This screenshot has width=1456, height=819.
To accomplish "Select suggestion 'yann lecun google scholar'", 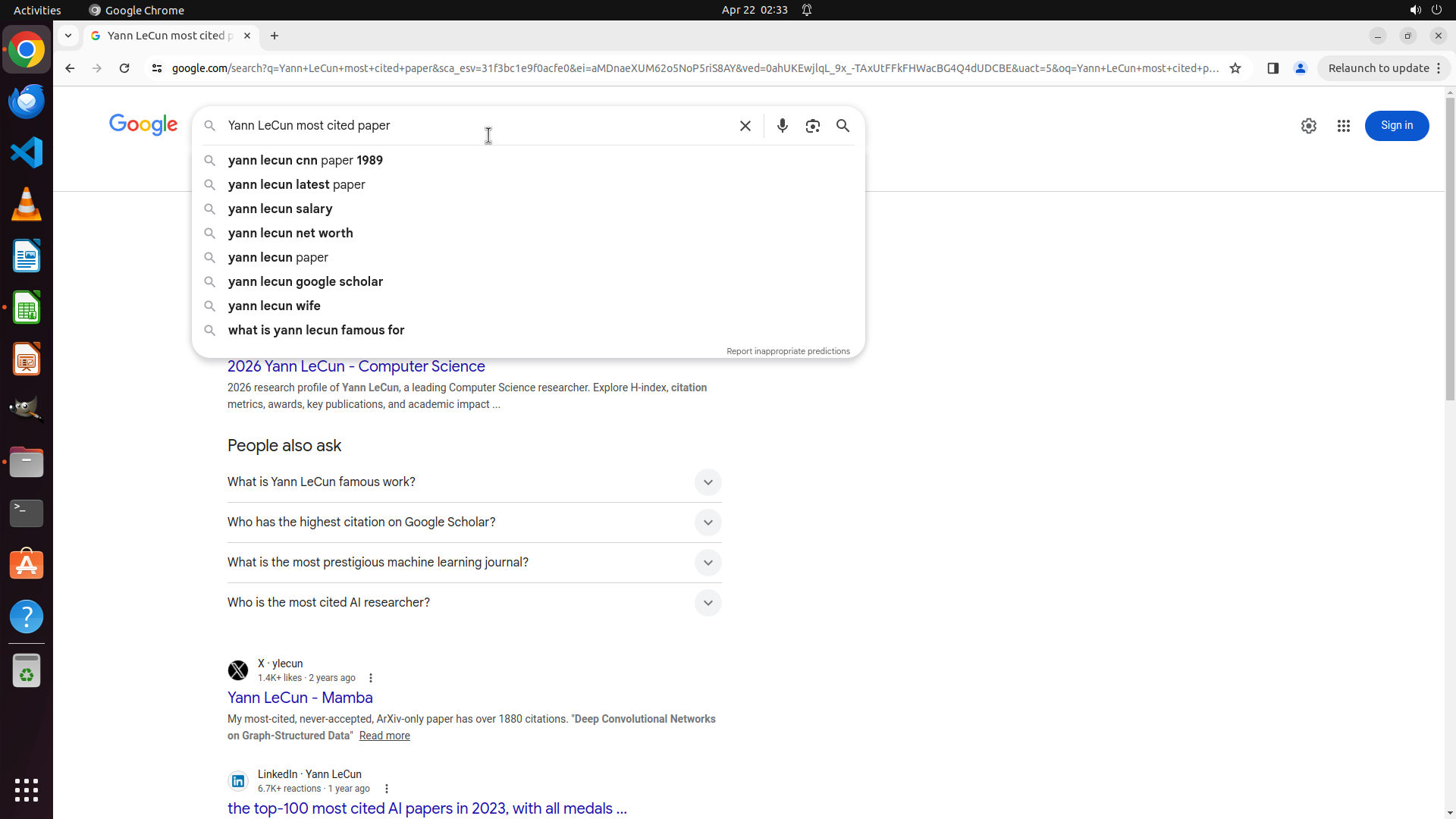I will (x=305, y=281).
